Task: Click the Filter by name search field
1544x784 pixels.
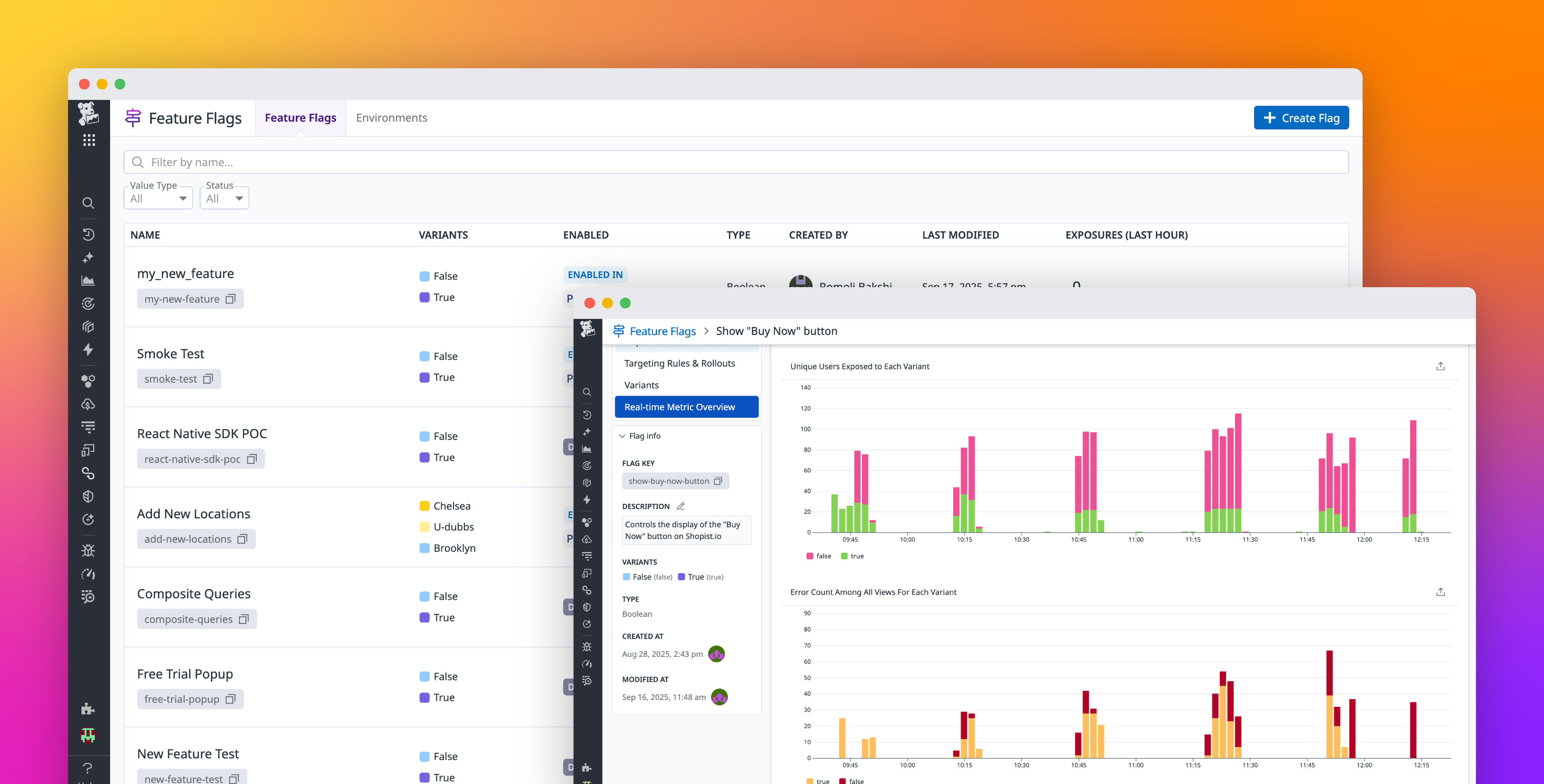Action: (x=420, y=162)
